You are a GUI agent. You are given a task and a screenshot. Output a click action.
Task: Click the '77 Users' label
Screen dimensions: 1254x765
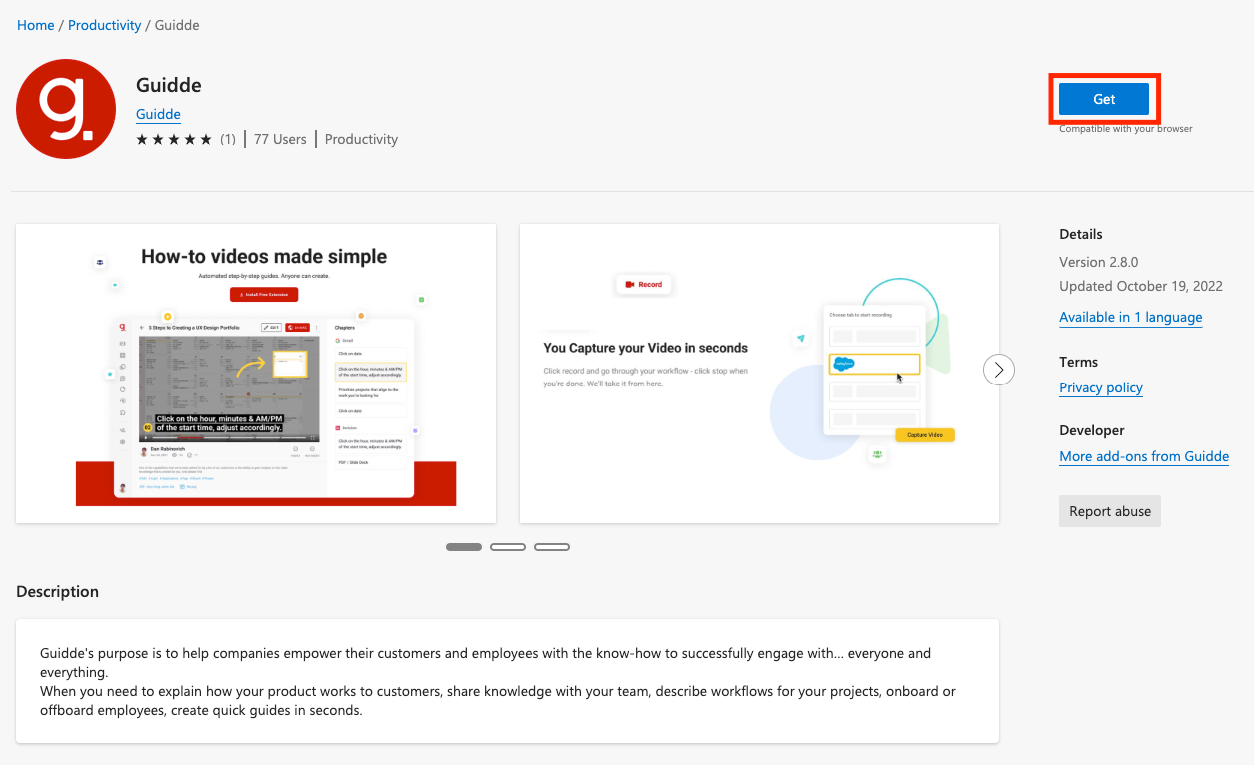279,139
